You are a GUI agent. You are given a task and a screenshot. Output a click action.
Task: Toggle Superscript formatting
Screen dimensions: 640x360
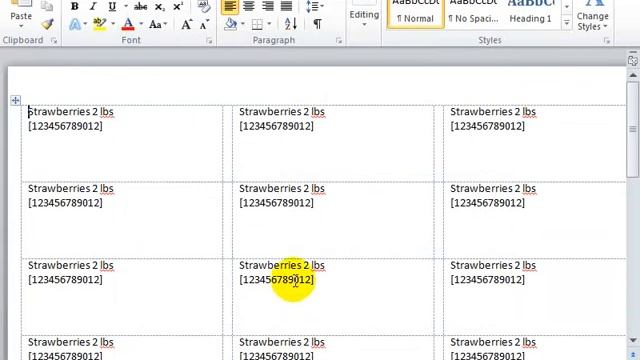tap(178, 7)
